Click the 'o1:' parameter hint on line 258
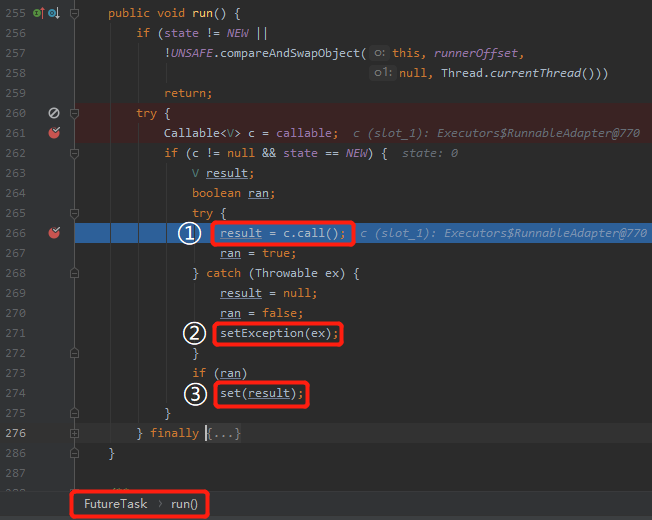The width and height of the screenshot is (652, 520). coord(383,73)
